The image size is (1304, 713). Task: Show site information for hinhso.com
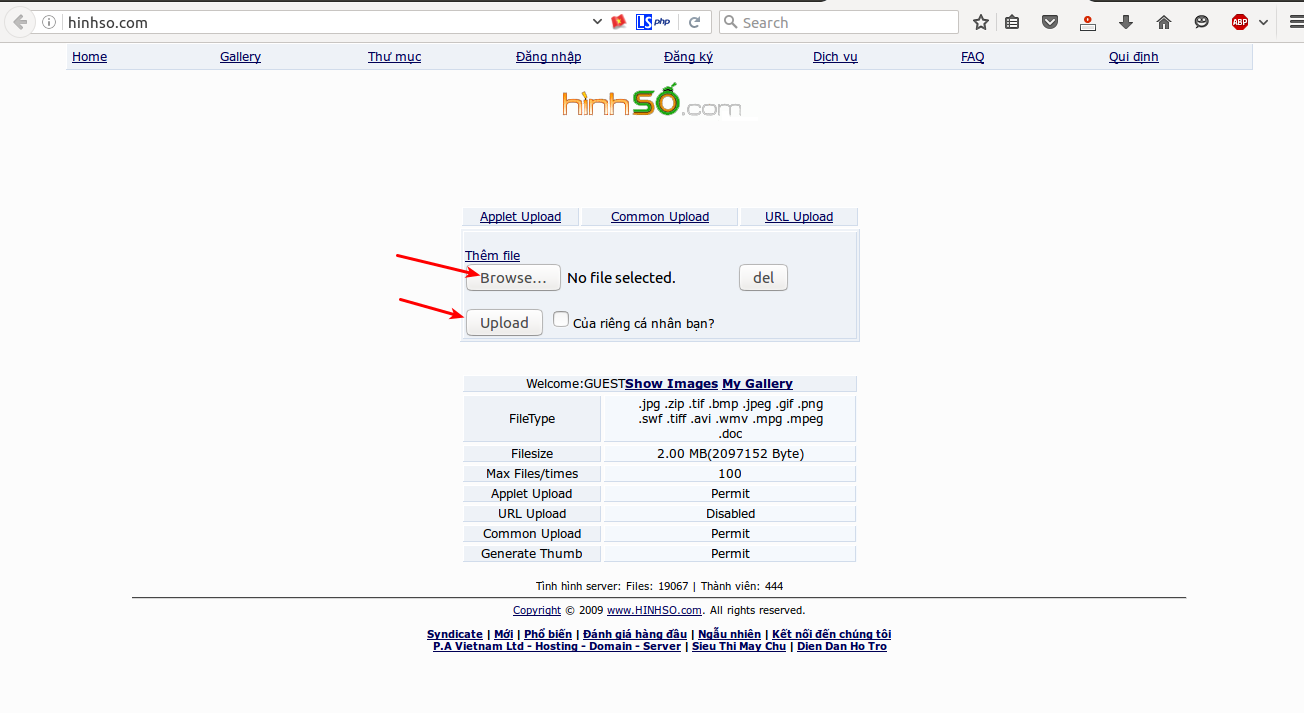[x=49, y=22]
